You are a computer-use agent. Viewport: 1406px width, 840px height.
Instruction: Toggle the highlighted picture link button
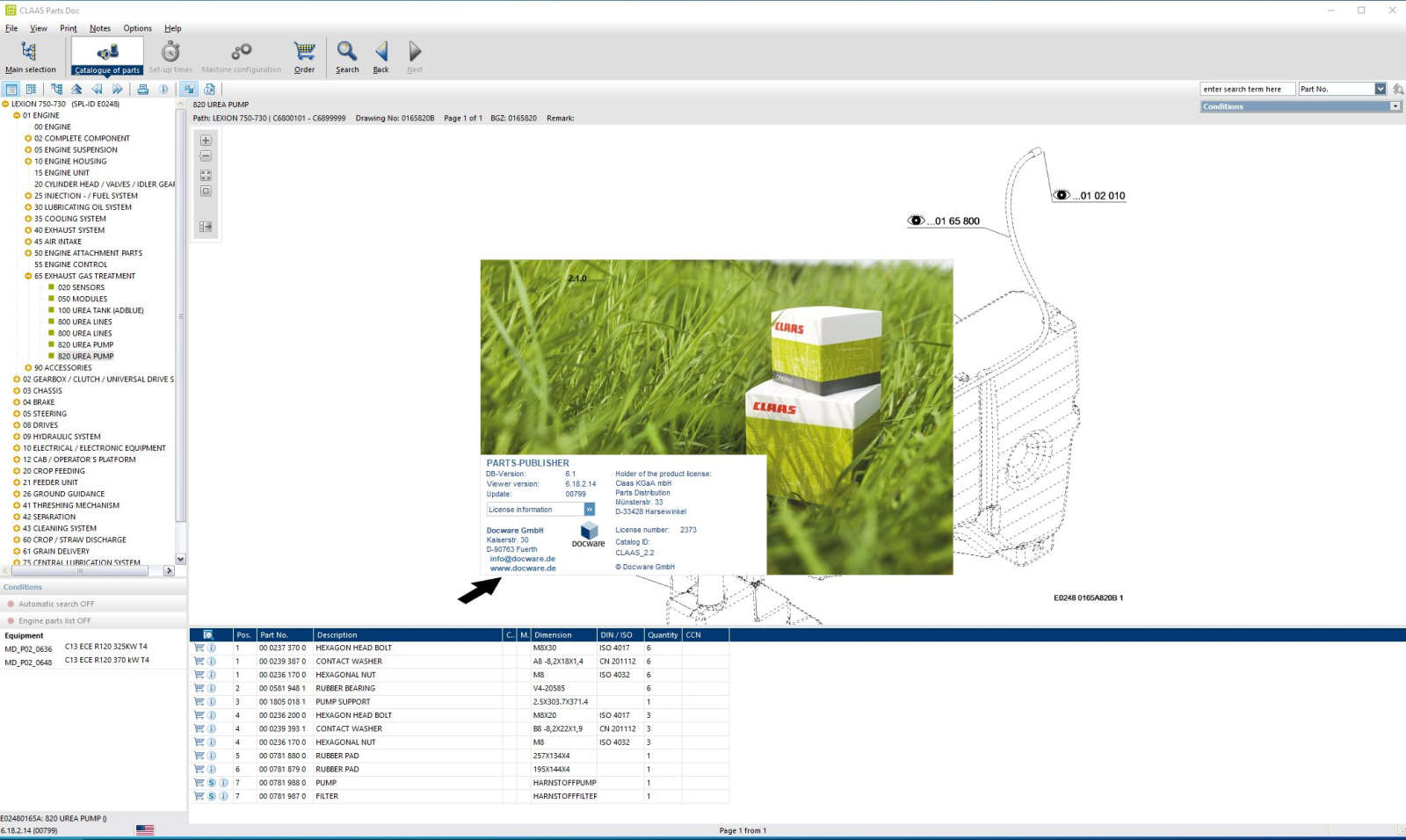[x=189, y=89]
